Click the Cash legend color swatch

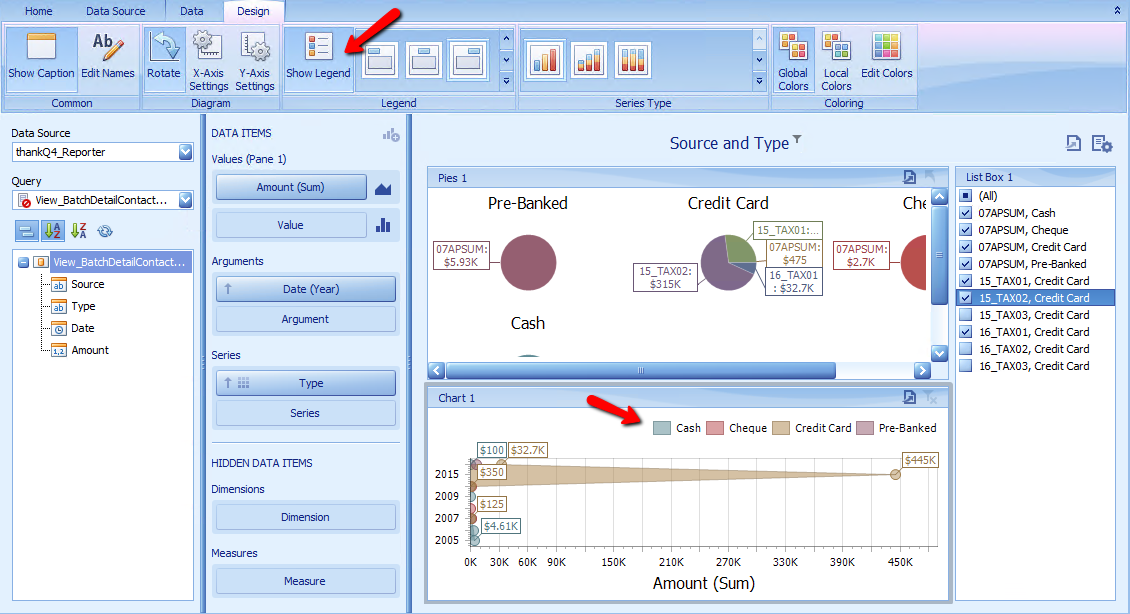[662, 428]
